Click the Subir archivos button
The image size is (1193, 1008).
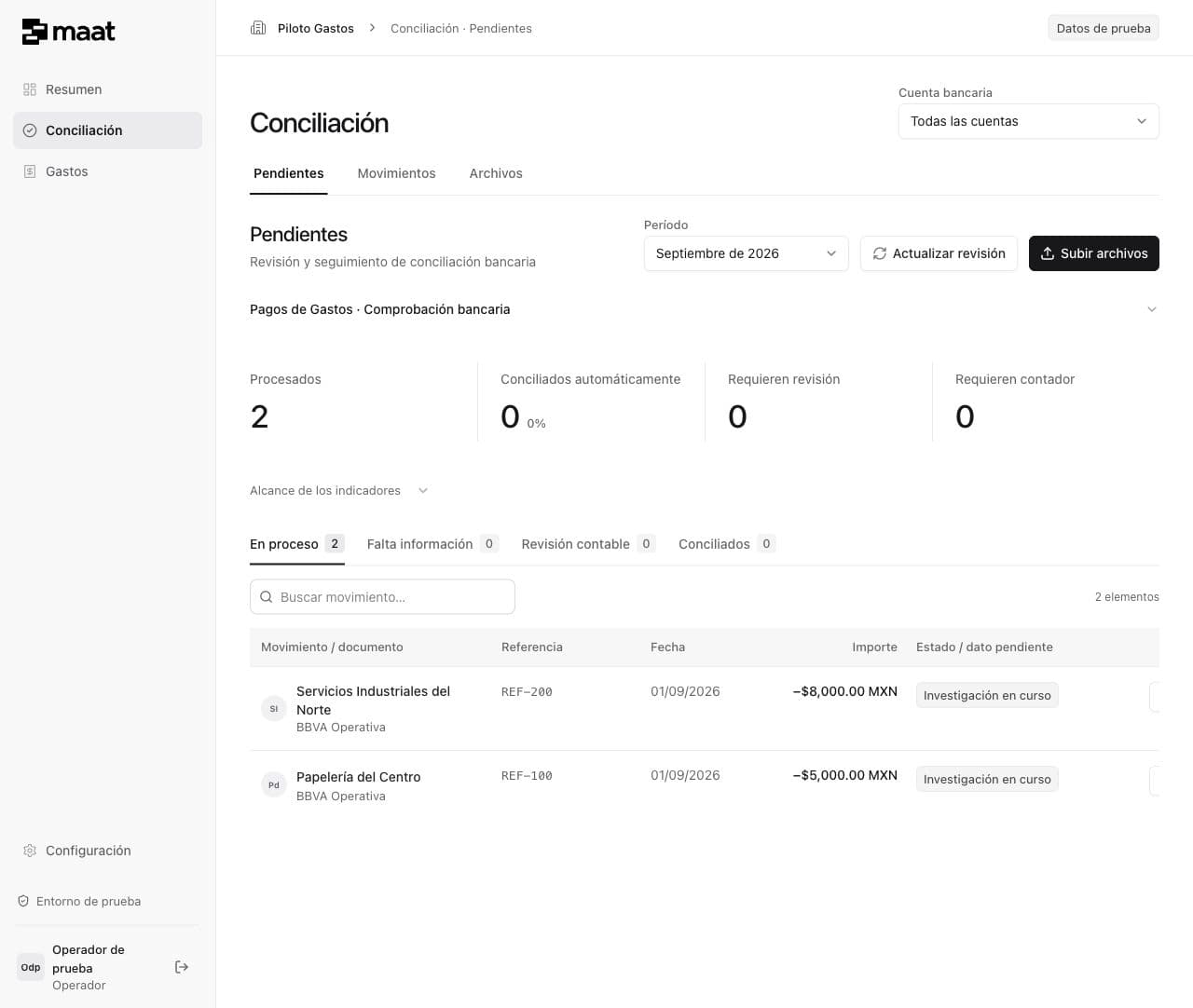[x=1094, y=253]
